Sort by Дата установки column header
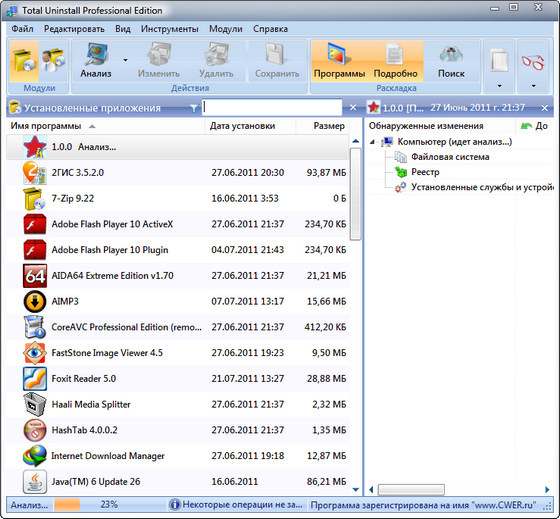This screenshot has height=519, width=560. tap(242, 126)
